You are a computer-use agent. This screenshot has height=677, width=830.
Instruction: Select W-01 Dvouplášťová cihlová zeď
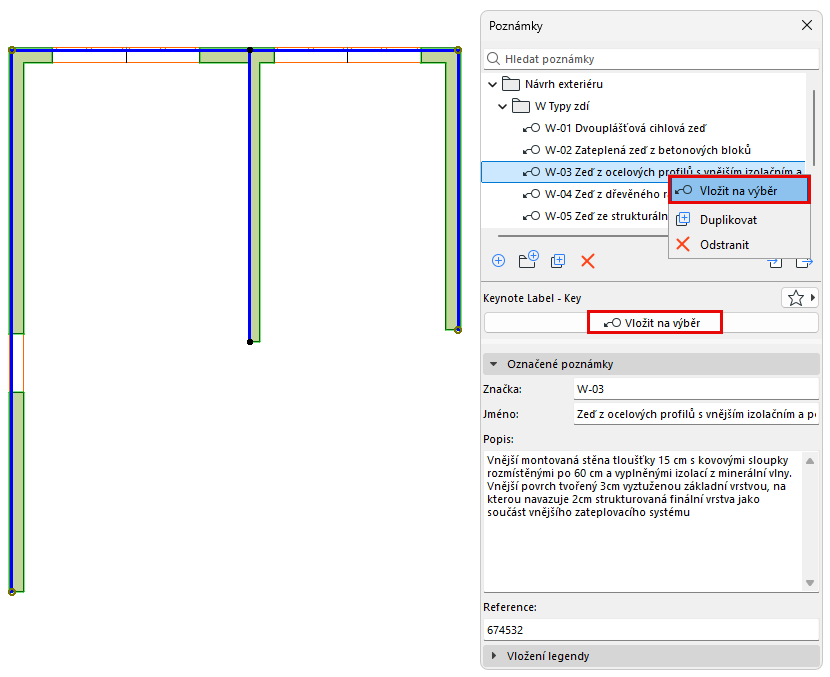pos(625,128)
